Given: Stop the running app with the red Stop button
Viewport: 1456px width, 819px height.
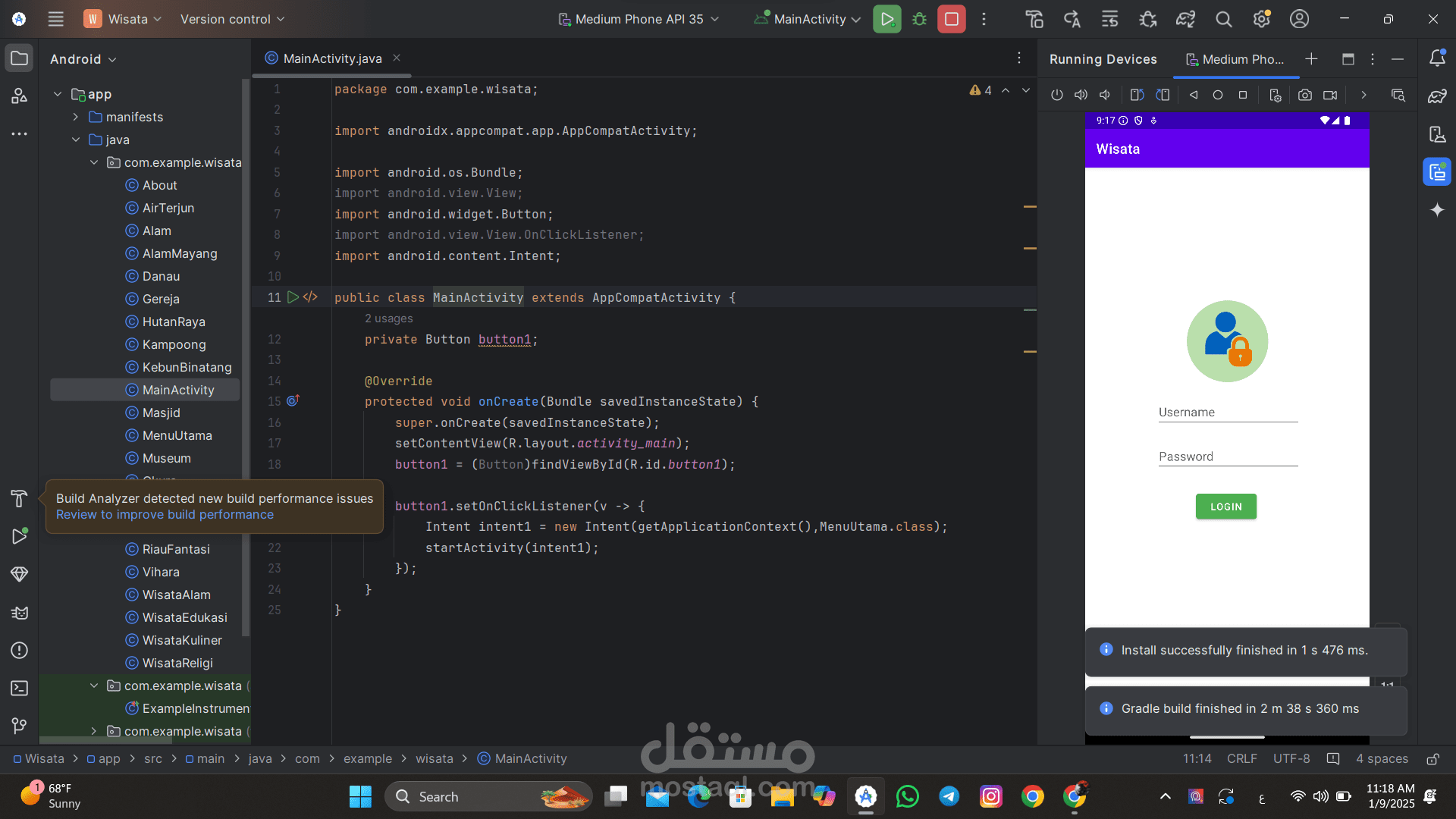Looking at the screenshot, I should coord(952,19).
